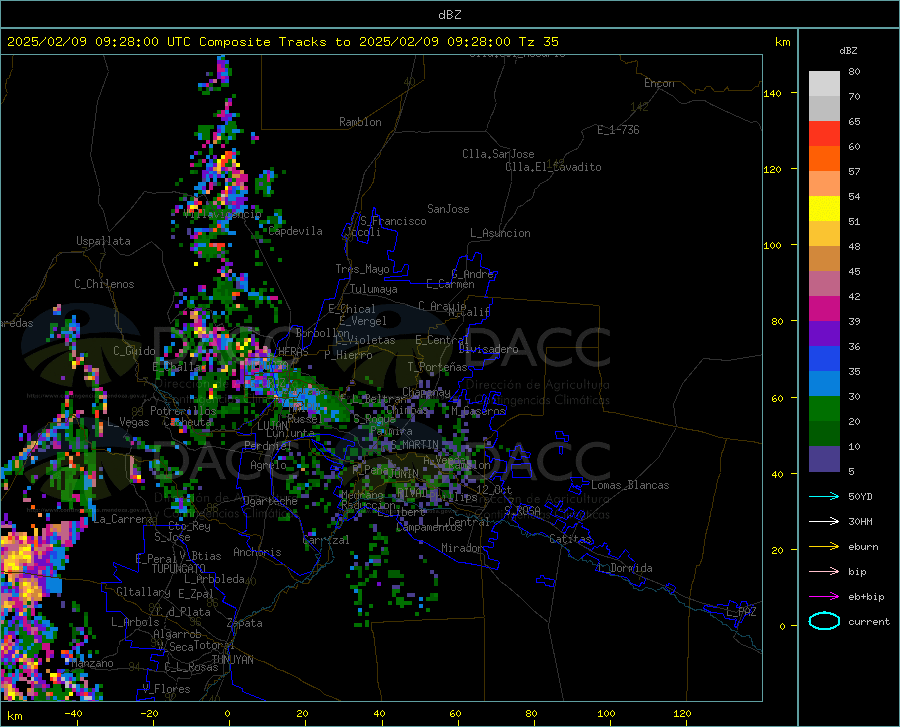Click the Divisadero map label

coord(488,349)
